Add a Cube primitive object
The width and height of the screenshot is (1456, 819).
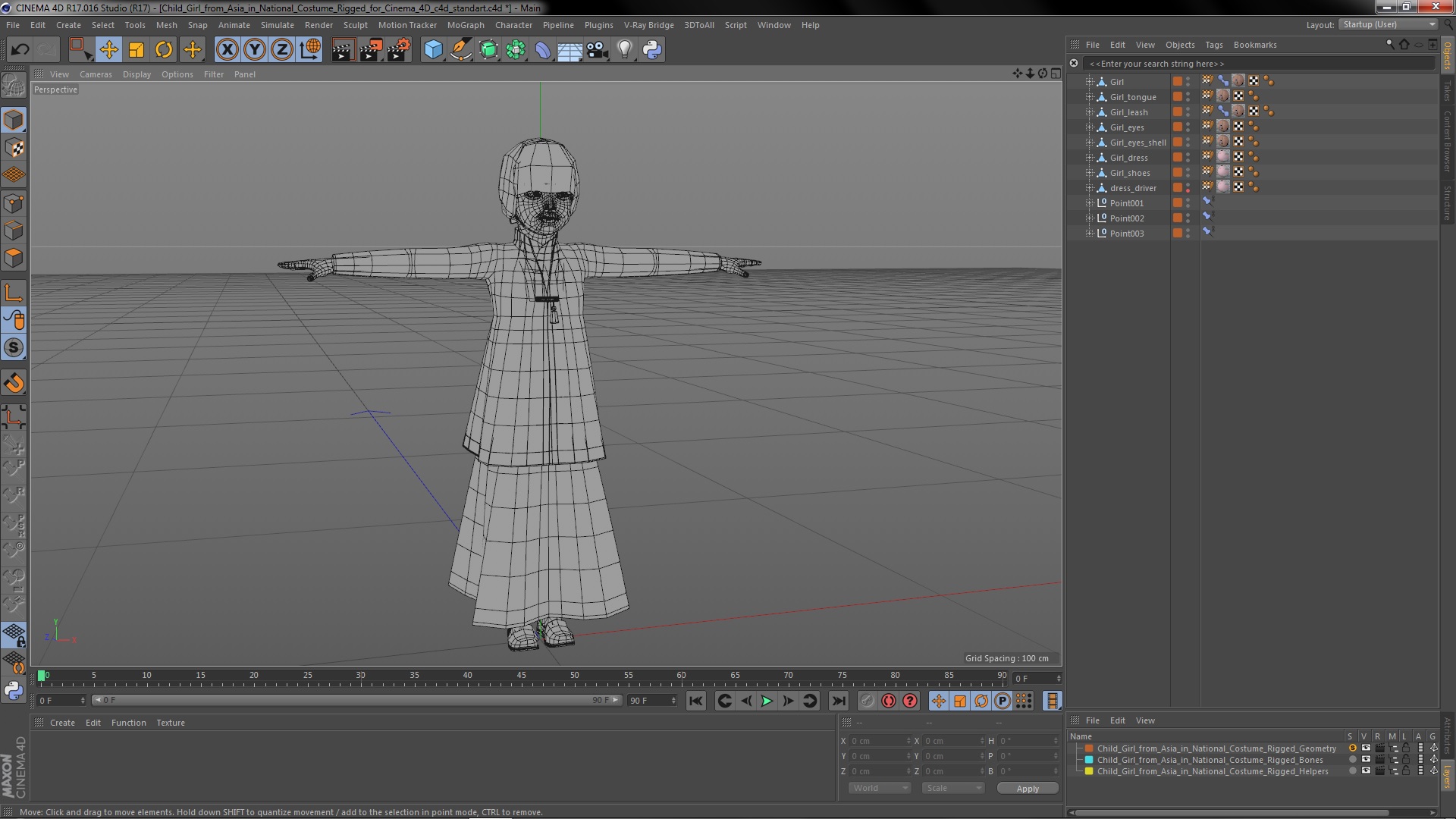coord(433,50)
